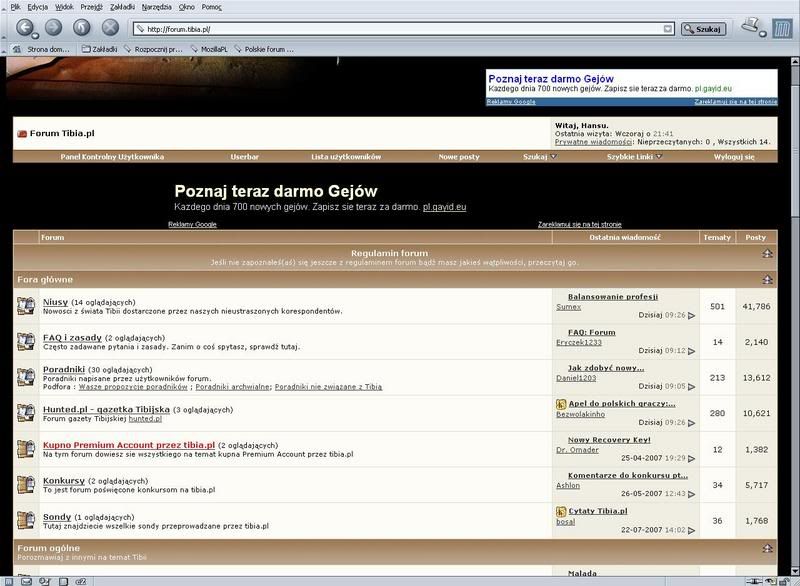Screen dimensions: 800x586
Task: Open the Back button history dropdown arrow
Action: coord(35,36)
